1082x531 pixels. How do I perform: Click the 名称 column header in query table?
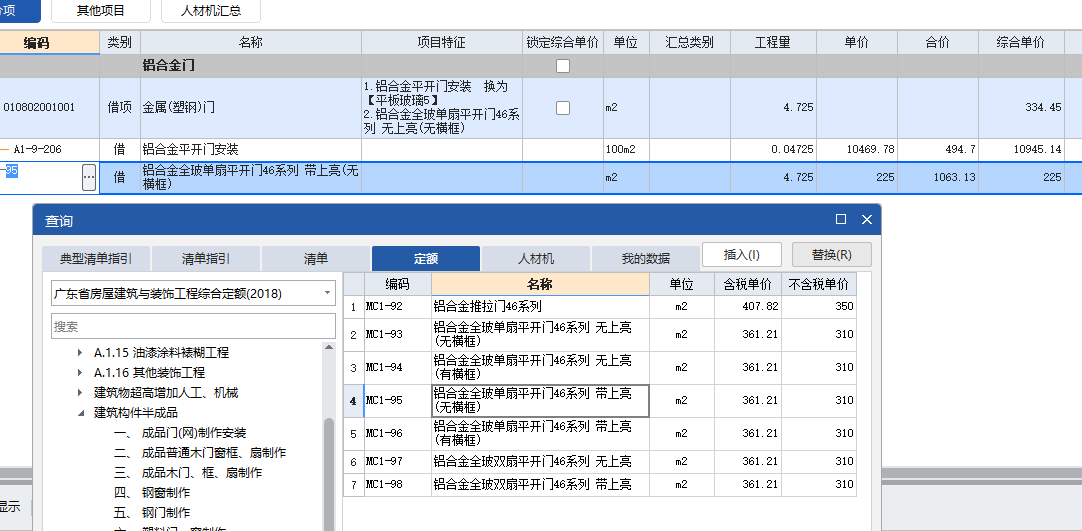[x=540, y=284]
